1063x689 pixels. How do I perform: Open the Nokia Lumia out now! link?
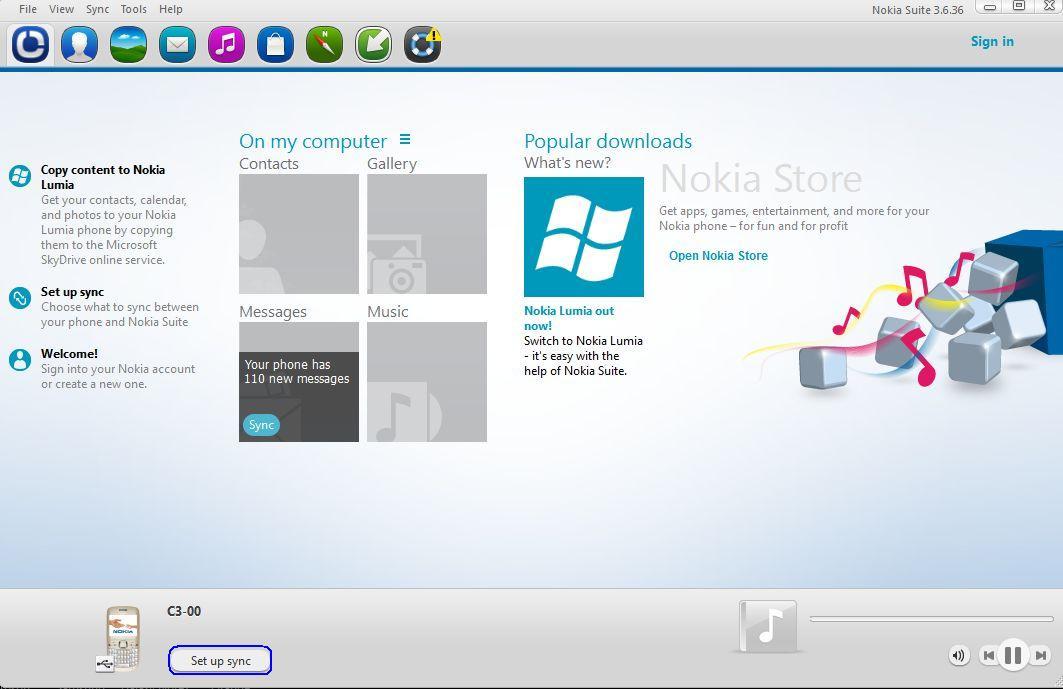tap(569, 318)
